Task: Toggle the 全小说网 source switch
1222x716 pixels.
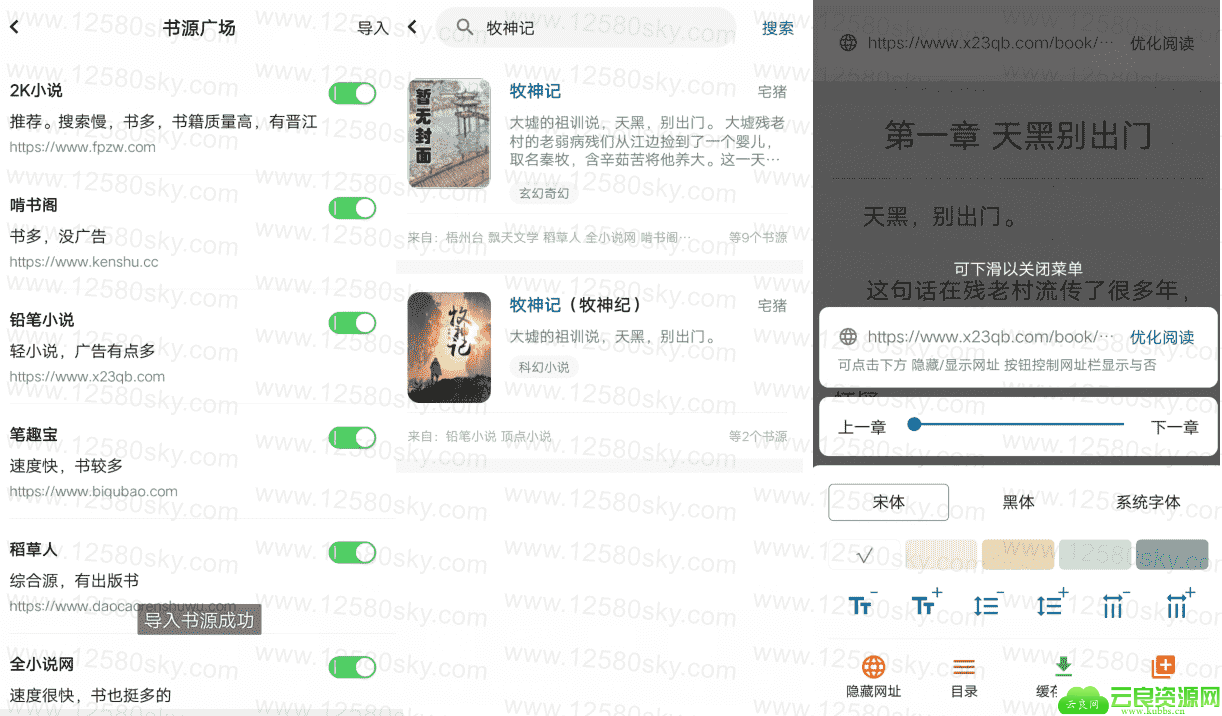Action: 352,667
